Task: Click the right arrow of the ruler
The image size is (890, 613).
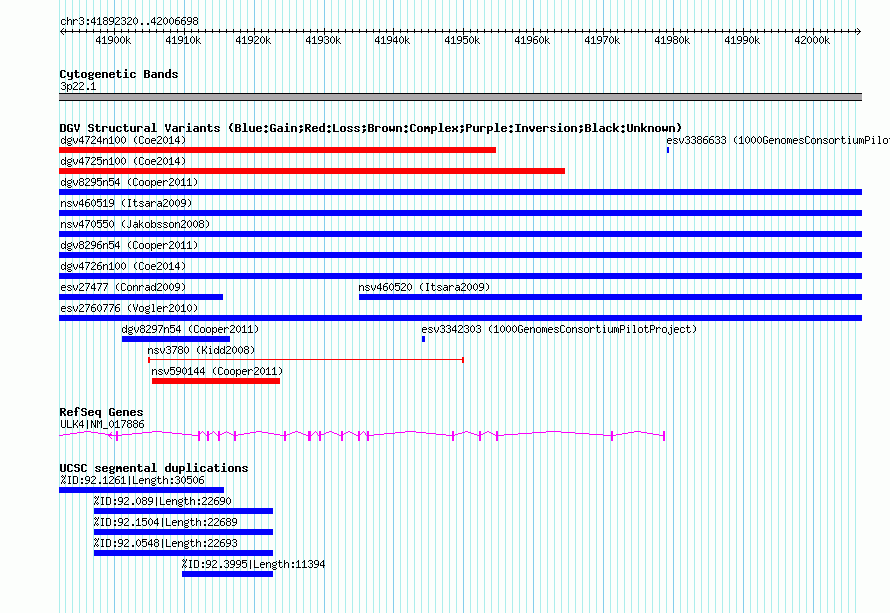Action: point(859,32)
